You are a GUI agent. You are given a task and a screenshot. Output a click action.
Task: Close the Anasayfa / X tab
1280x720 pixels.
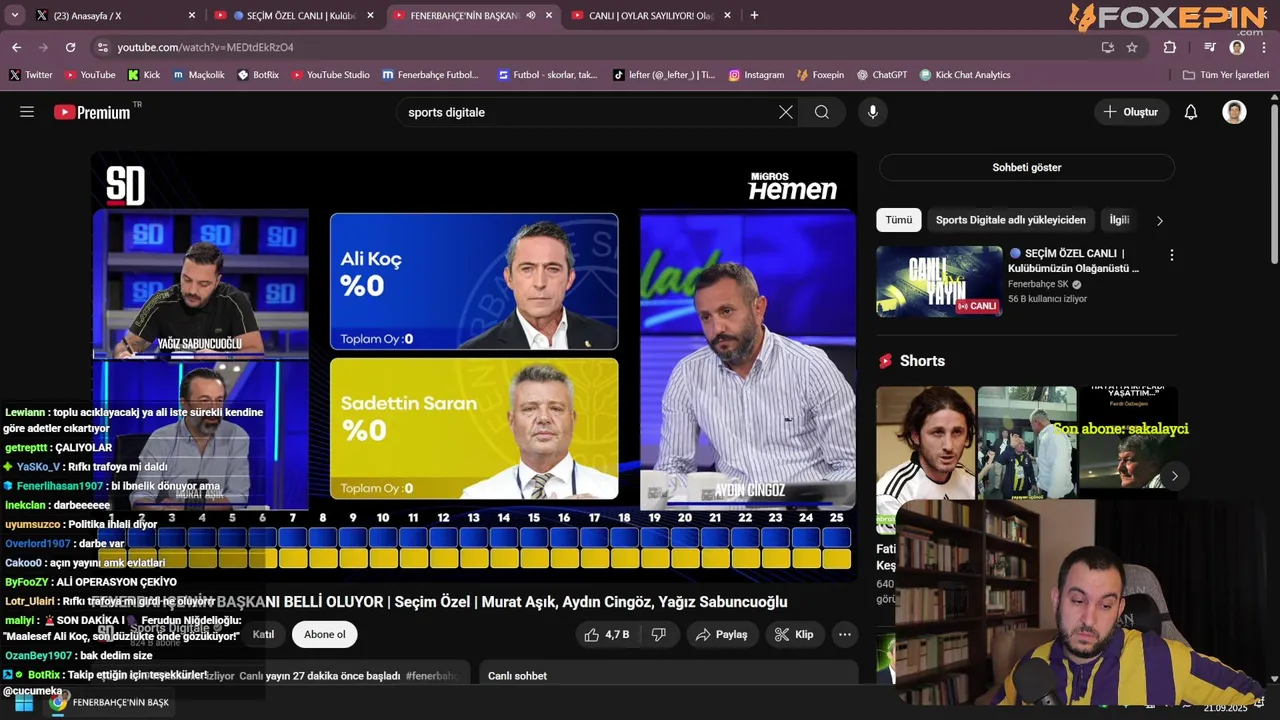[x=192, y=15]
